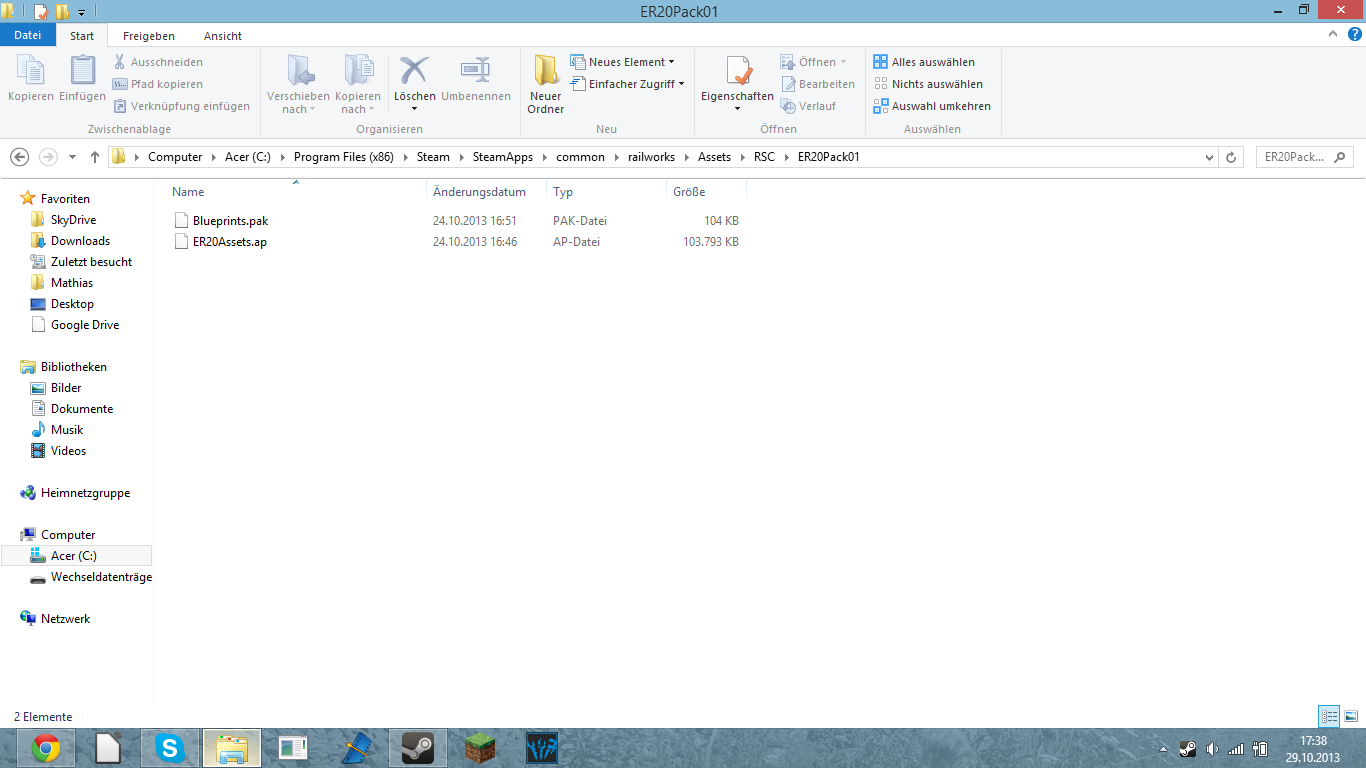Go forward with the navigation arrow
1366x768 pixels.
click(x=48, y=157)
